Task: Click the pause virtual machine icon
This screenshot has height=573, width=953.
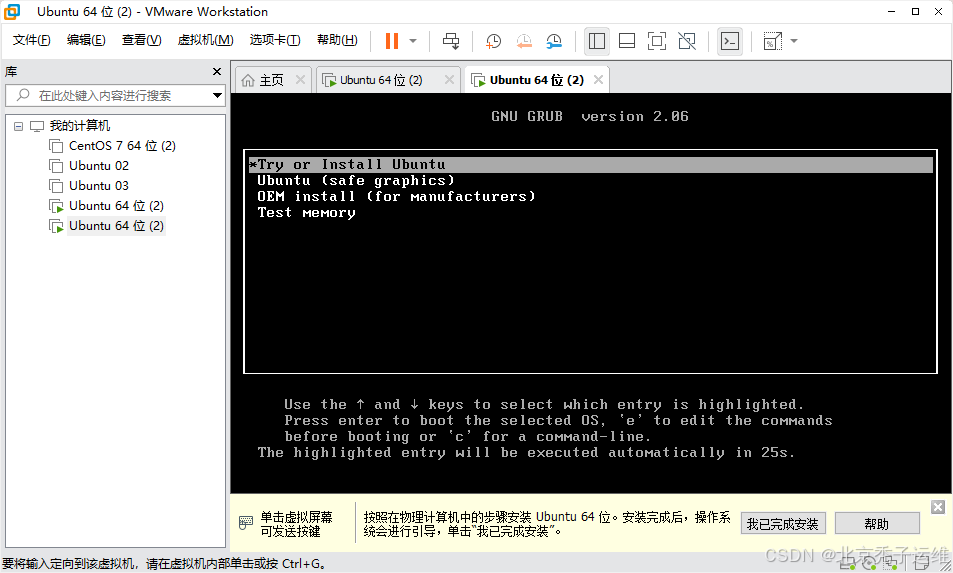Action: click(392, 41)
